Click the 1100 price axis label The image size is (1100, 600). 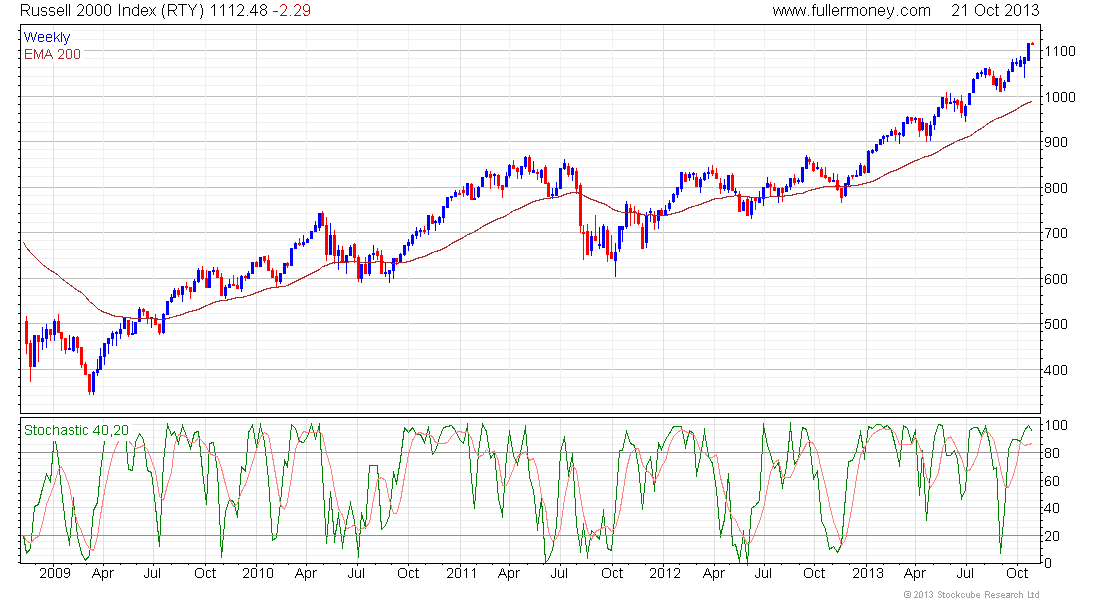pyautogui.click(x=1060, y=51)
